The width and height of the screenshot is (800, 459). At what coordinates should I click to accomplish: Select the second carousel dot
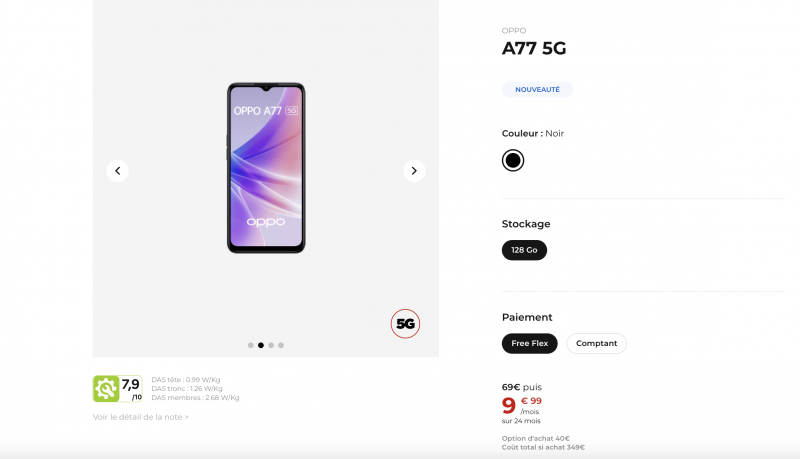coord(261,345)
